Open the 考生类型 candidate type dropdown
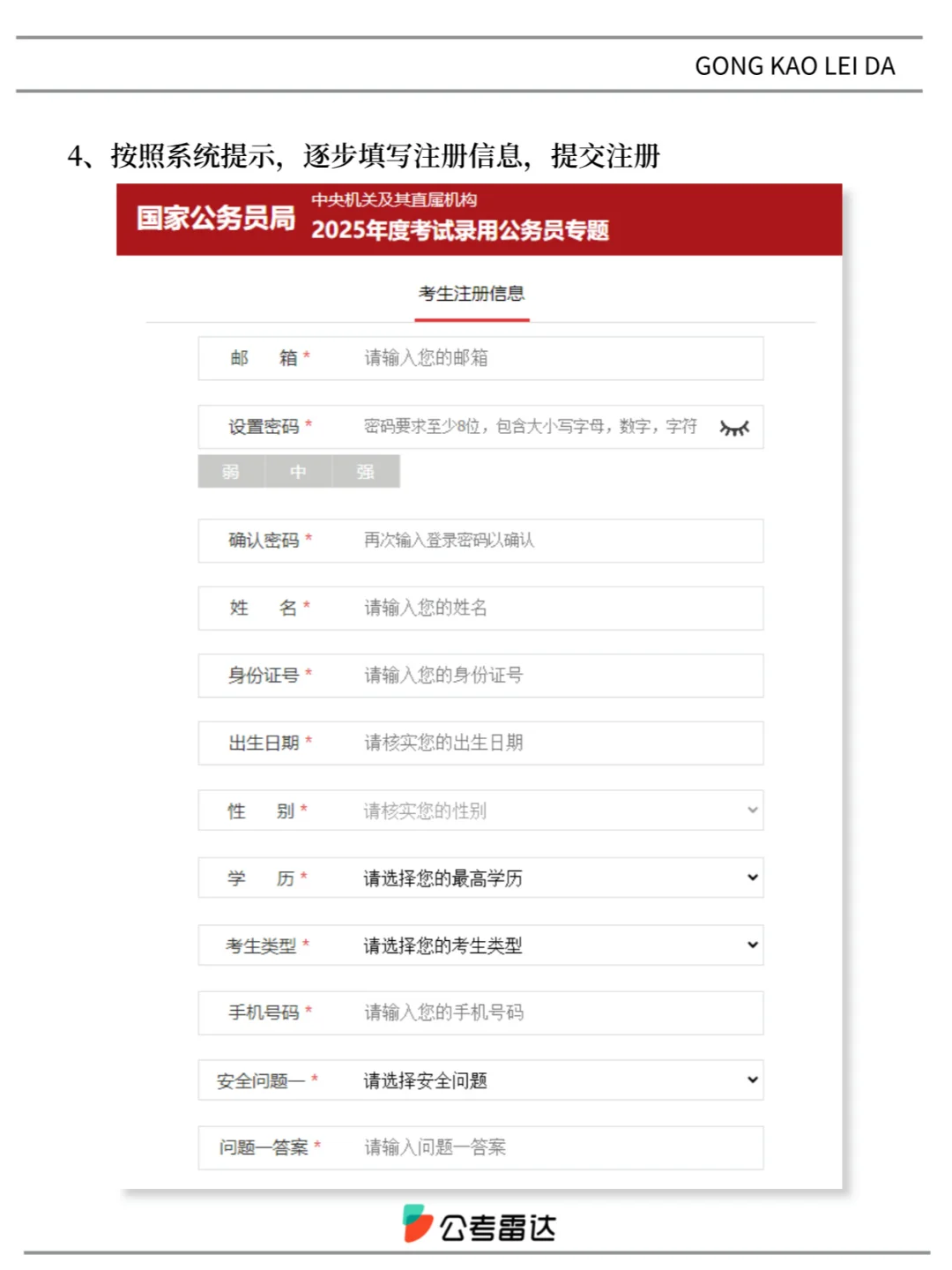 click(480, 945)
